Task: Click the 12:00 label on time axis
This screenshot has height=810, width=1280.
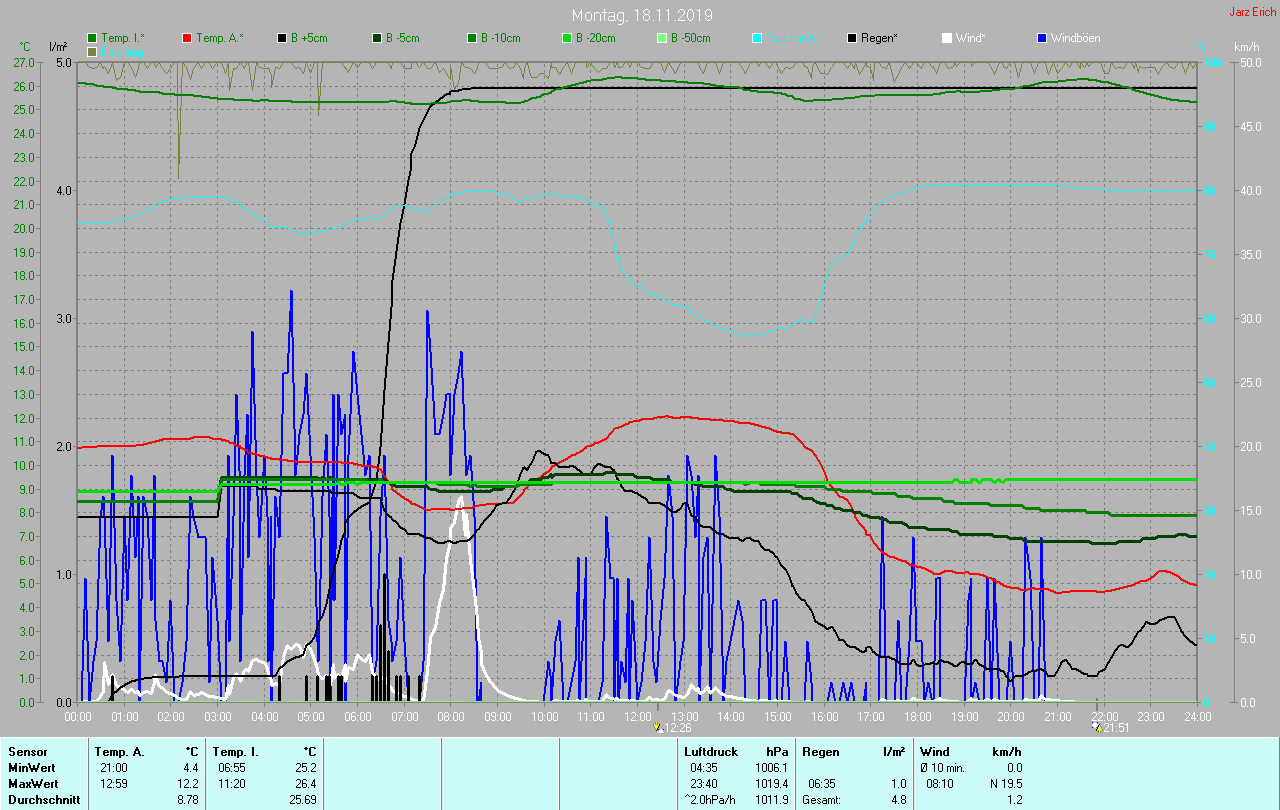Action: [637, 716]
